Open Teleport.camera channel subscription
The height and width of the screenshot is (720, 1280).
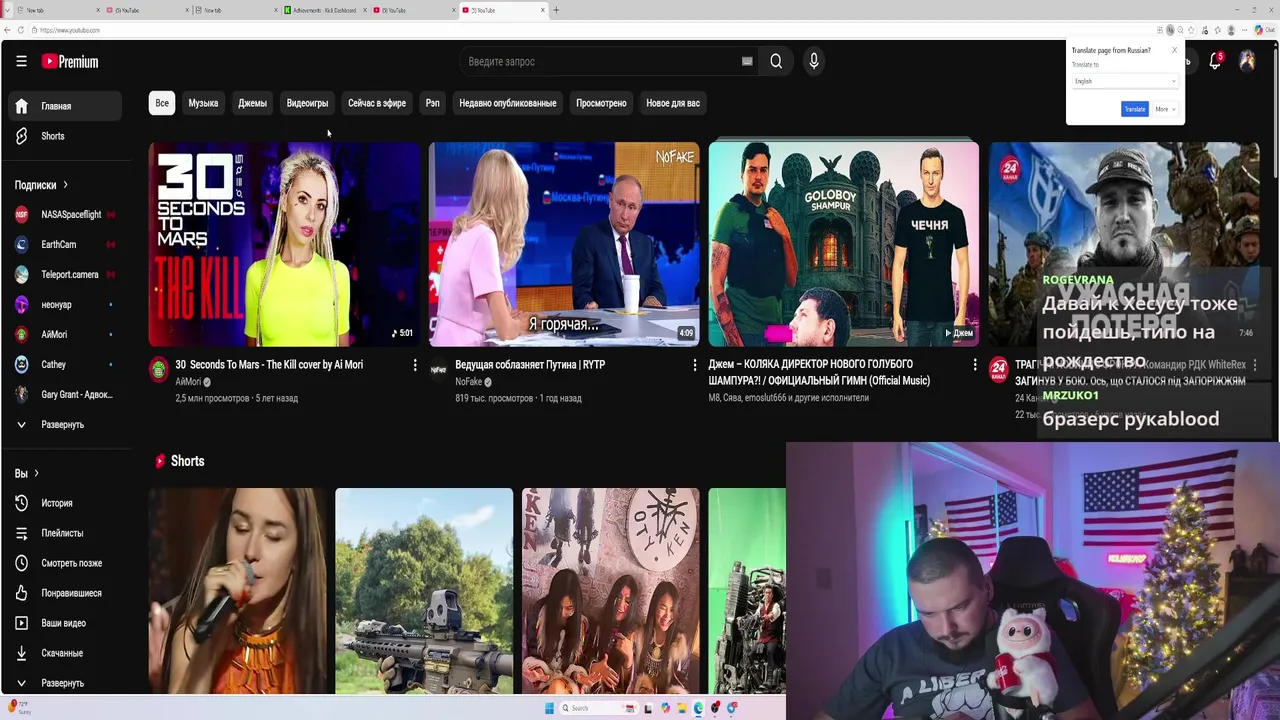click(x=64, y=274)
